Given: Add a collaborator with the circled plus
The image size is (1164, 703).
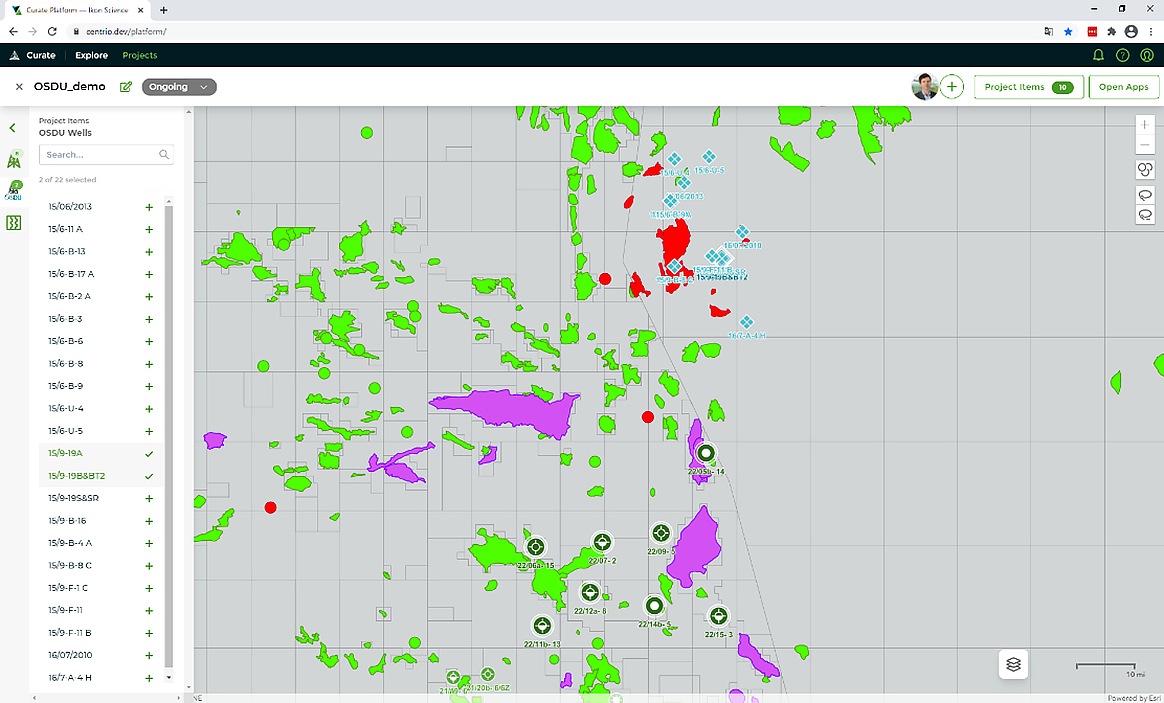Looking at the screenshot, I should click(x=952, y=87).
